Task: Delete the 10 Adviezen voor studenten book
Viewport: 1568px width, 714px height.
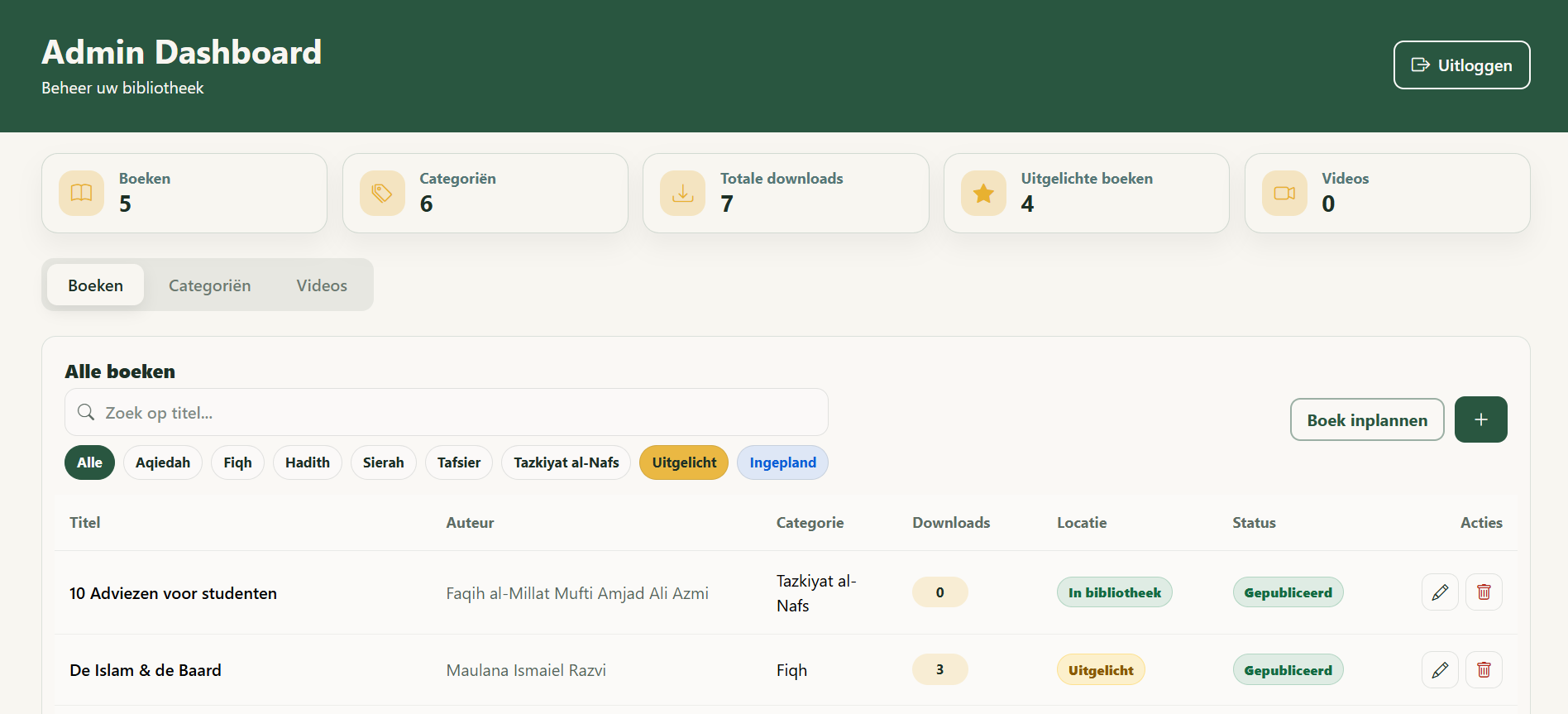Action: tap(1484, 592)
